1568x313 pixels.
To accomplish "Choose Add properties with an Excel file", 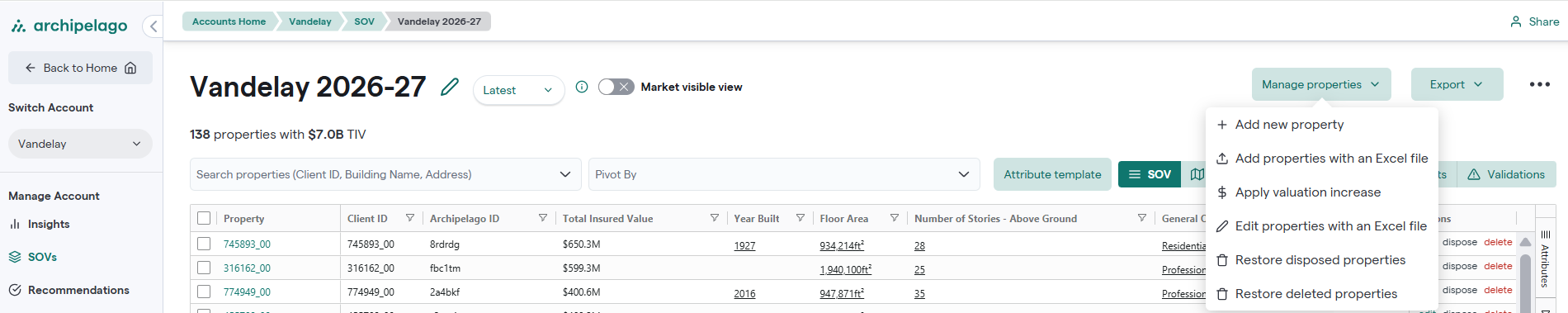I will 1322,159.
